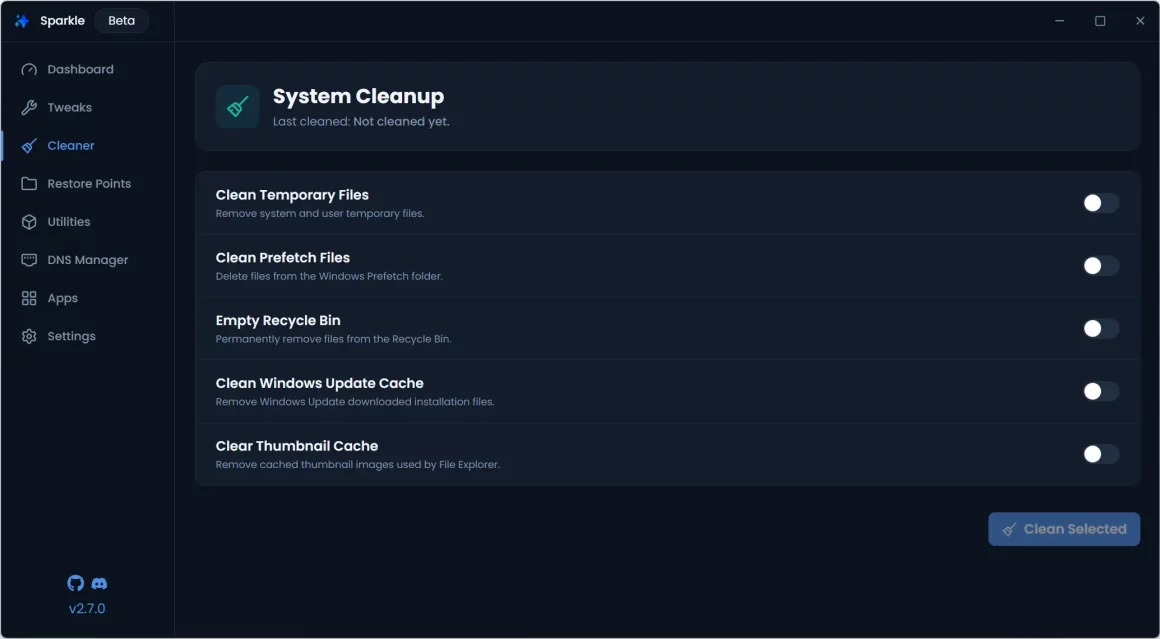Click the Beta badge label
The height and width of the screenshot is (639, 1160).
click(121, 21)
